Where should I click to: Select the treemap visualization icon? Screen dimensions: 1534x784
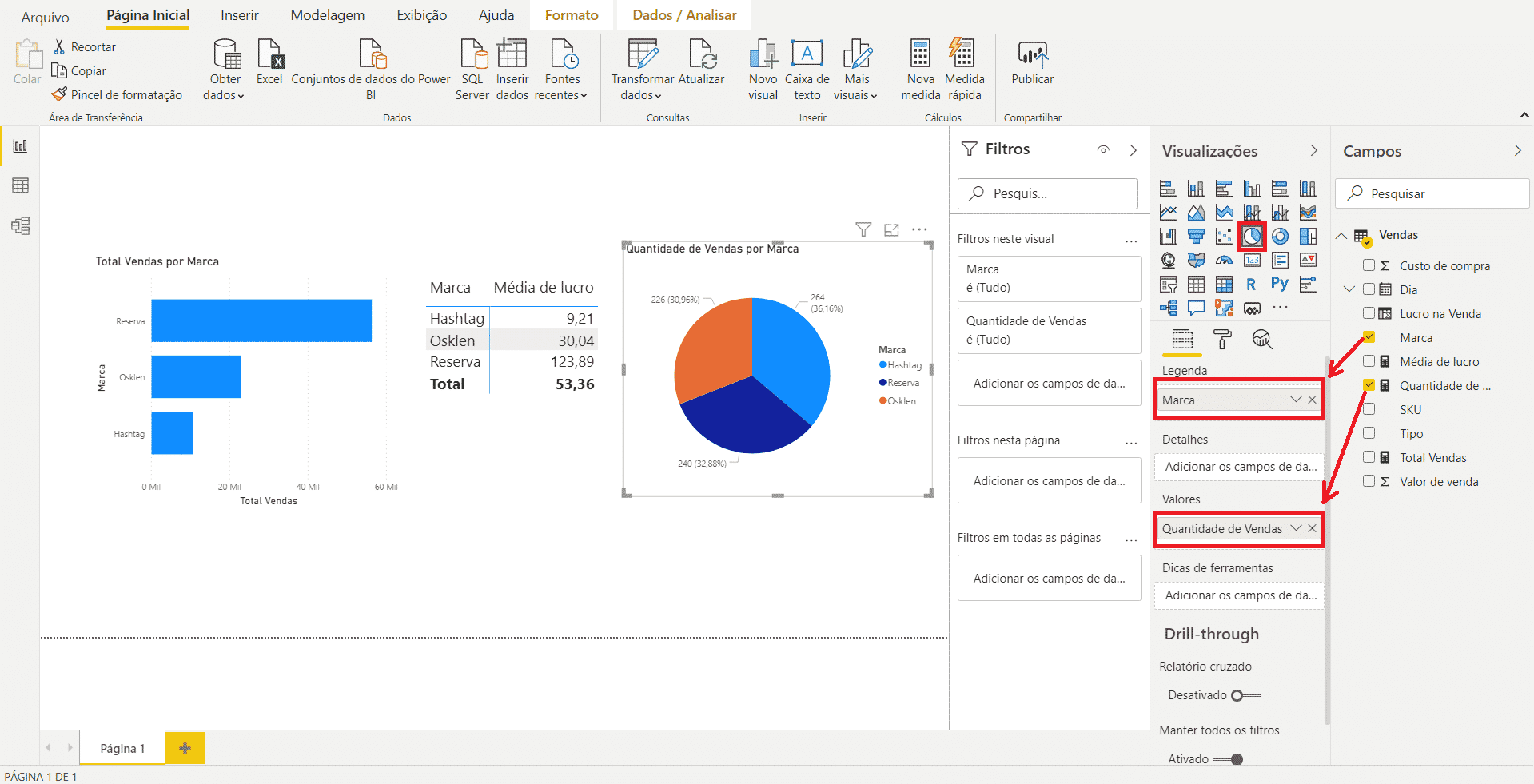(x=1308, y=236)
